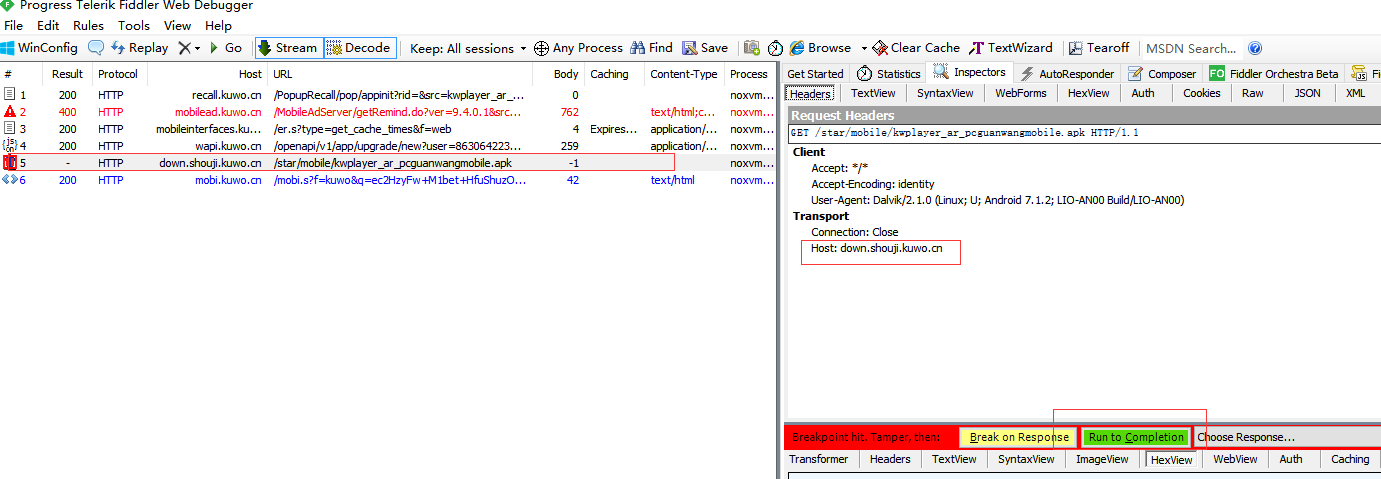Viewport: 1381px width, 479px height.
Task: Select session 2 mobilead.kuwo.cn error row
Action: pyautogui.click(x=388, y=112)
